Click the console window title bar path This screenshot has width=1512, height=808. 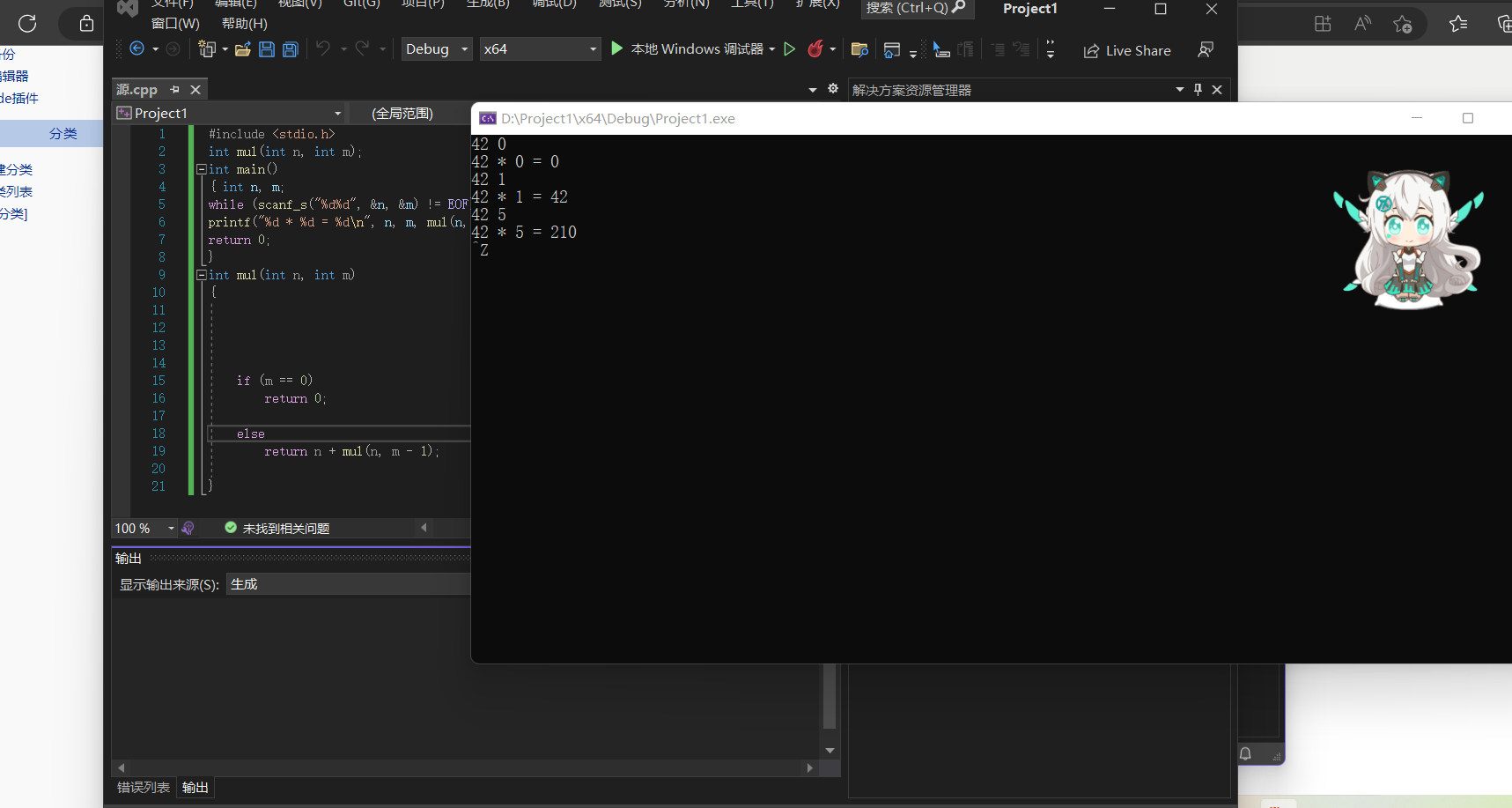(618, 119)
